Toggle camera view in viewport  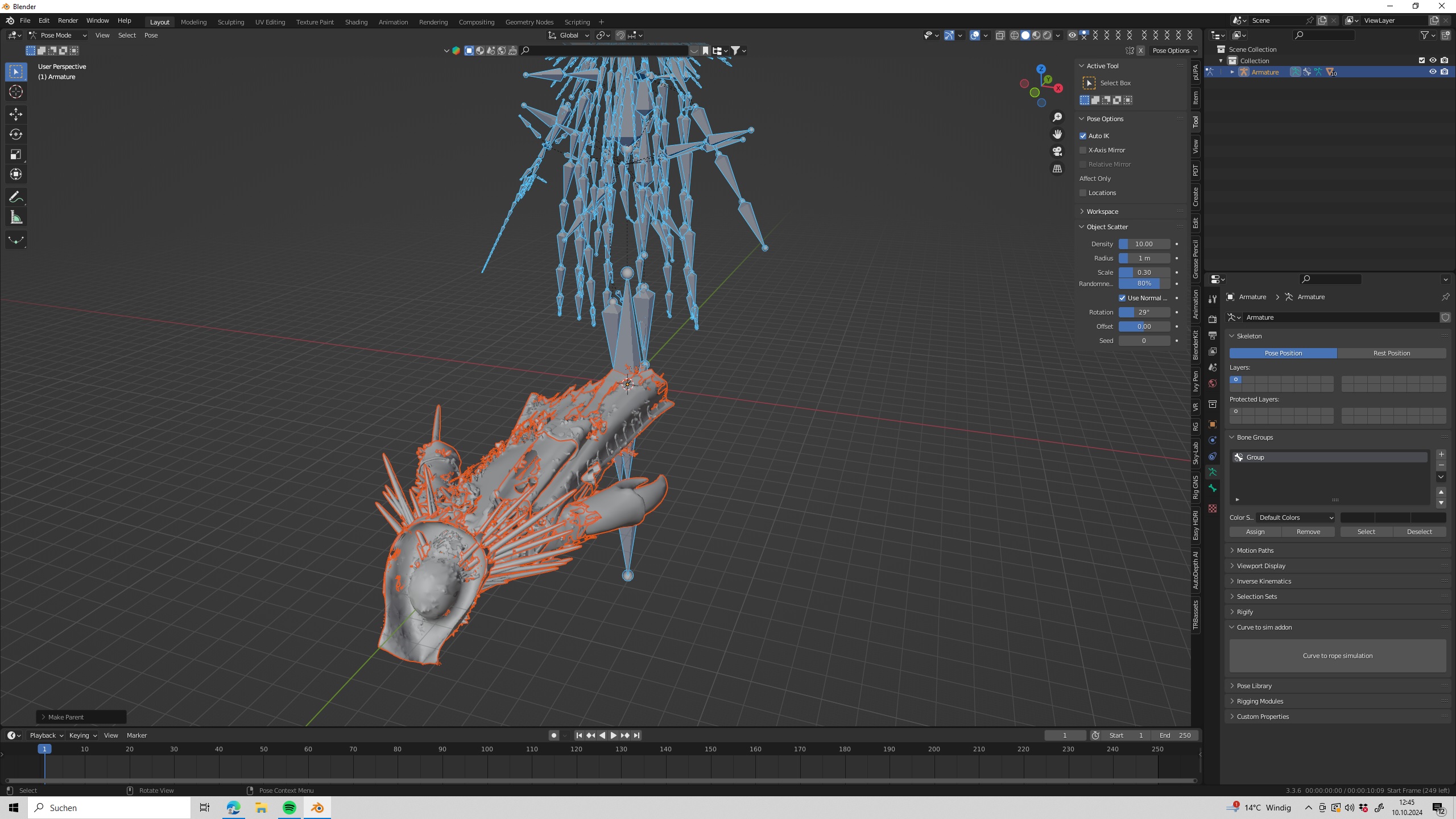click(x=1057, y=151)
